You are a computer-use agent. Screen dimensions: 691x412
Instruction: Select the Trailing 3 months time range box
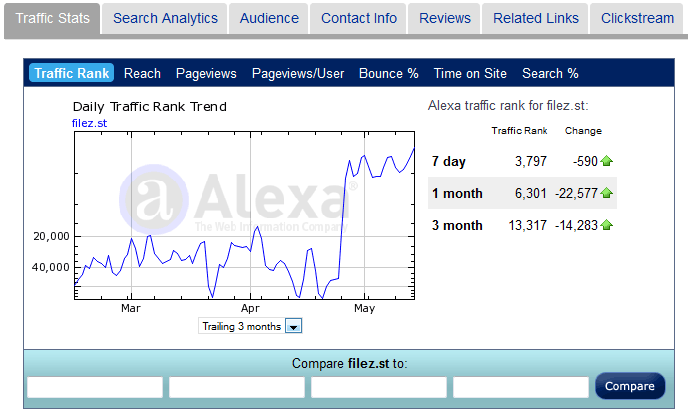click(242, 326)
